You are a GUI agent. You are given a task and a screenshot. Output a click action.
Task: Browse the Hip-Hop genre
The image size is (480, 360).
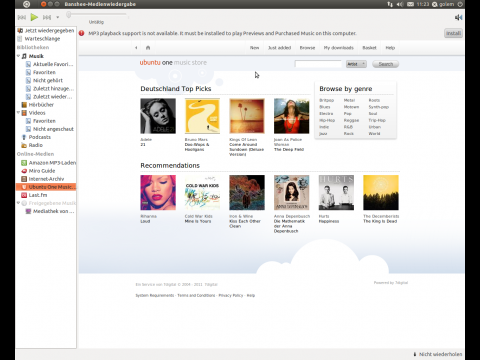[x=327, y=120]
